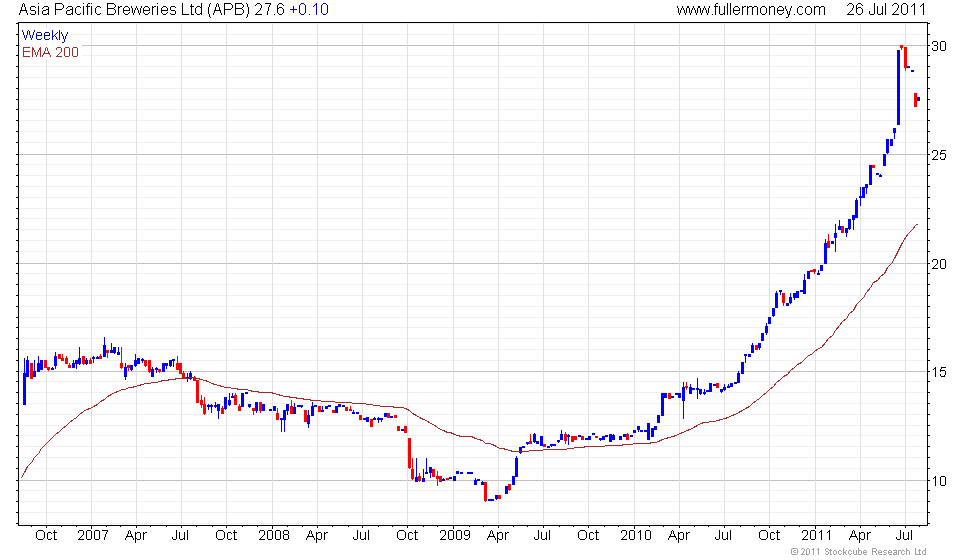Click the 26 Jul 2011 date label
This screenshot has width=980, height=560.
[886, 9]
